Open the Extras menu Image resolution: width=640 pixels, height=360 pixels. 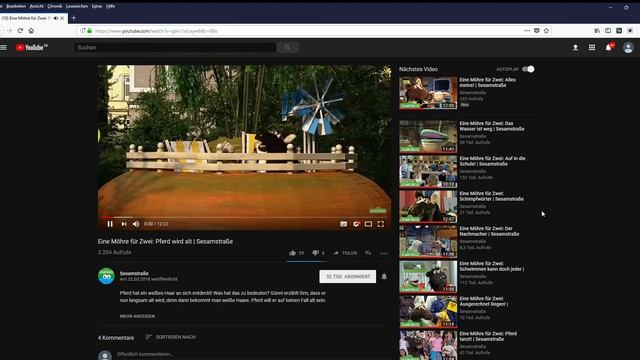click(x=97, y=6)
